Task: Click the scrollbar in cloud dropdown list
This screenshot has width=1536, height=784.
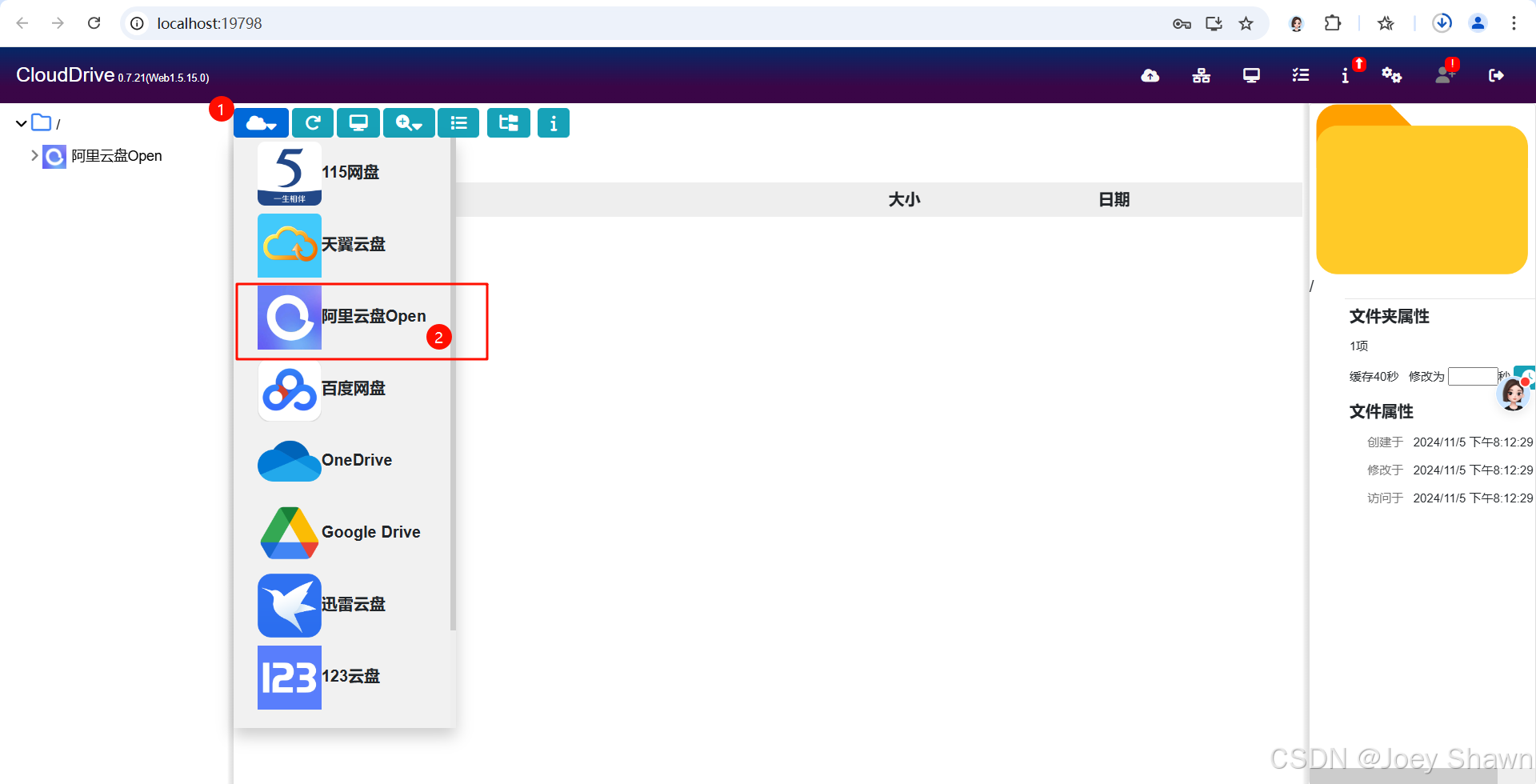Action: pyautogui.click(x=453, y=384)
